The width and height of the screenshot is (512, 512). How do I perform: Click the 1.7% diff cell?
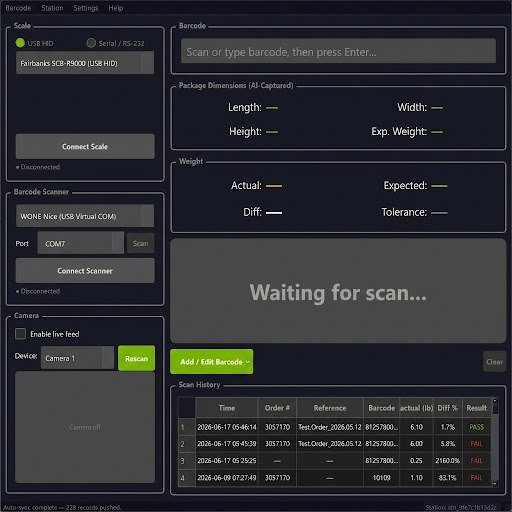448,427
